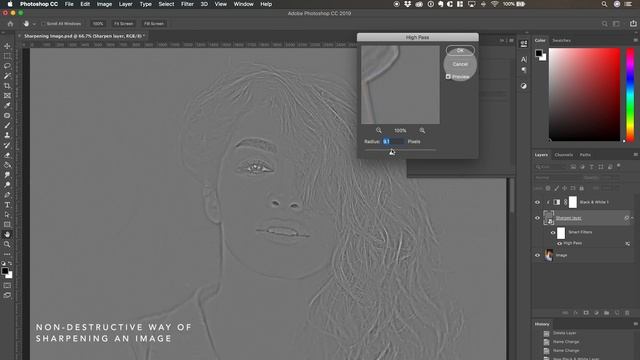Viewport: 640px width, 360px height.
Task: Select the Zoom tool in toolbar
Action: 7,244
